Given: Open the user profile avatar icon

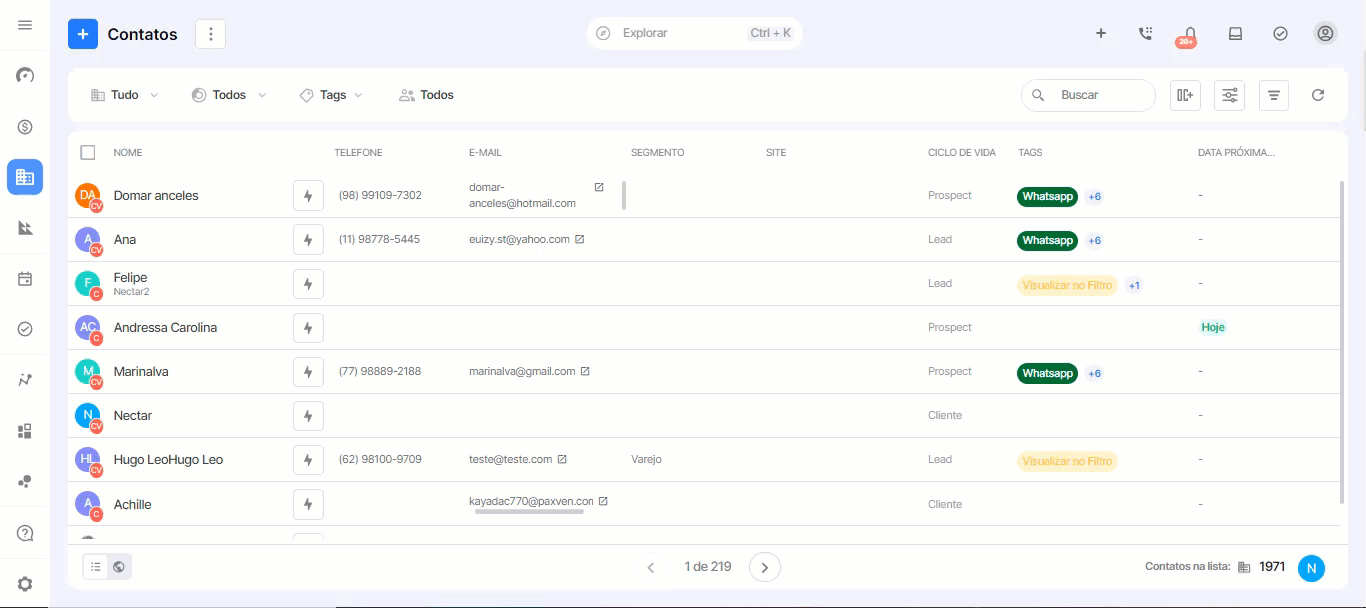Looking at the screenshot, I should click(1326, 33).
